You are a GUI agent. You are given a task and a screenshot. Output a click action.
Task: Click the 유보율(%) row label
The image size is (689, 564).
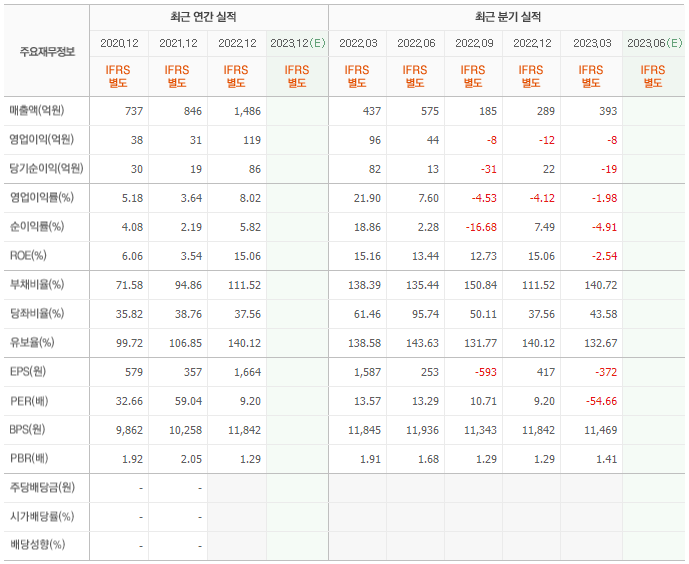[x=32, y=342]
